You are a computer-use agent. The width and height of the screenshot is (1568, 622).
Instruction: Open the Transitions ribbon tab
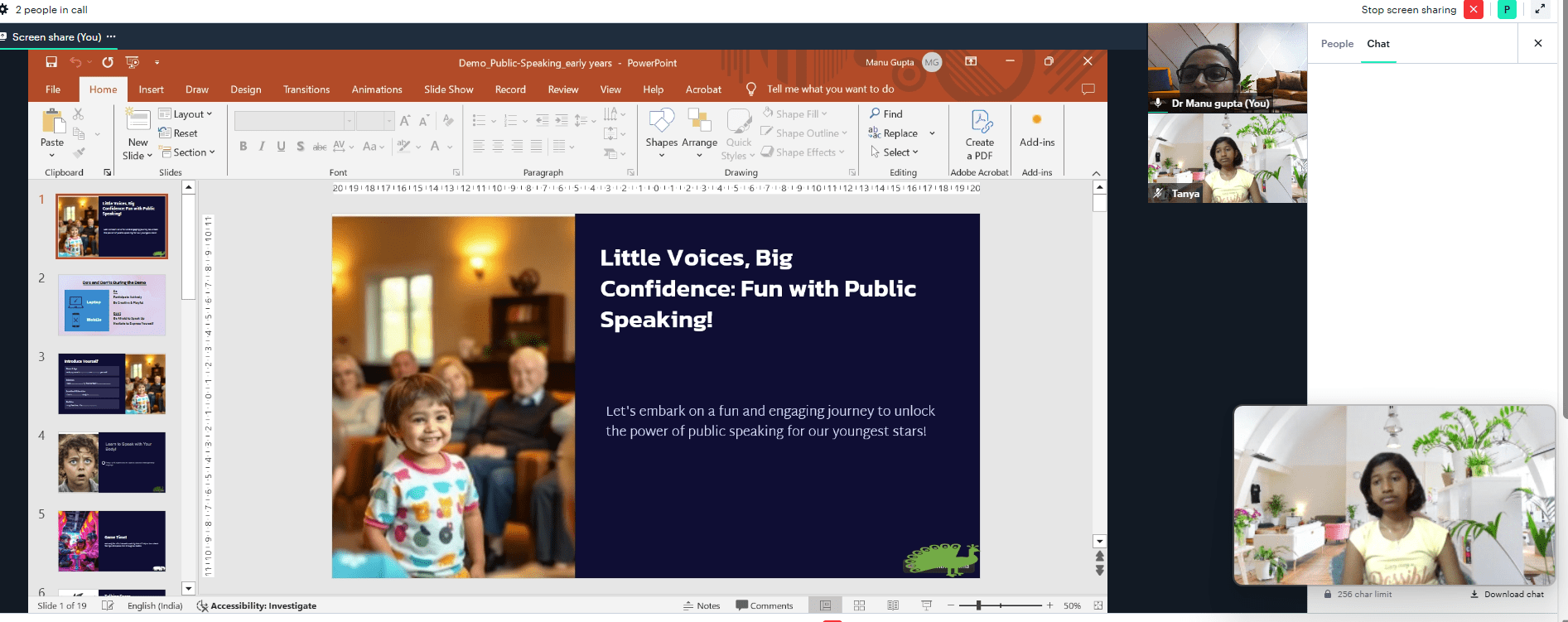coord(306,89)
